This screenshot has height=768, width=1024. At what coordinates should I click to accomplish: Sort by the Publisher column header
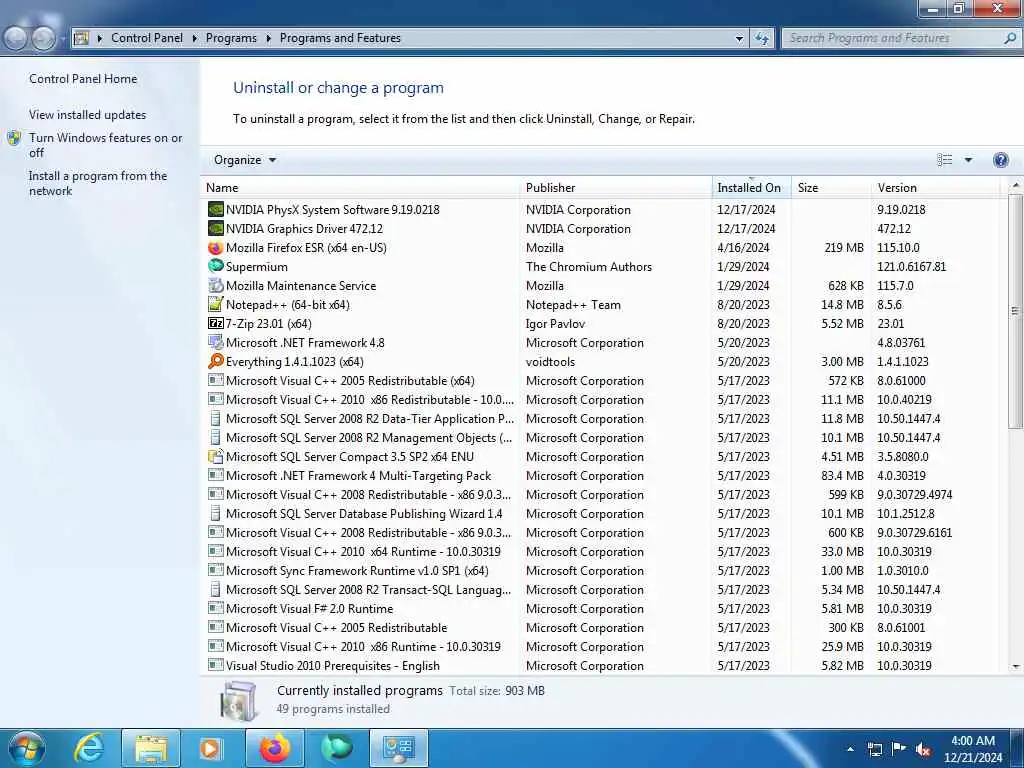(x=616, y=187)
